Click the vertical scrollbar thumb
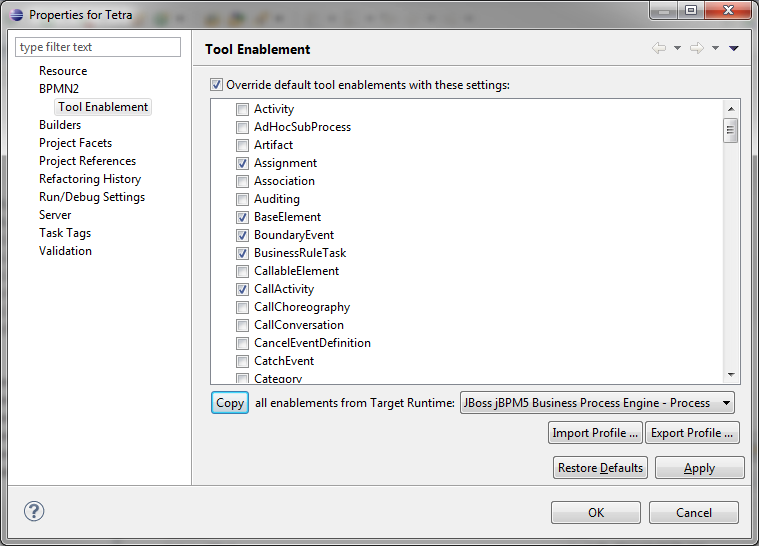The image size is (759, 546). [x=731, y=130]
